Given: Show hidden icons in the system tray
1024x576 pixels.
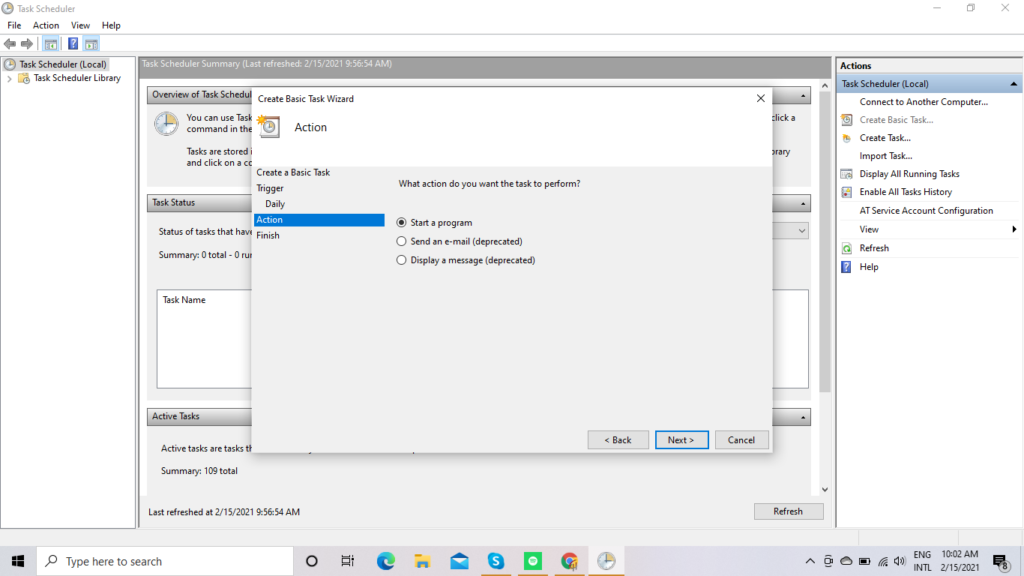Looking at the screenshot, I should [810, 561].
